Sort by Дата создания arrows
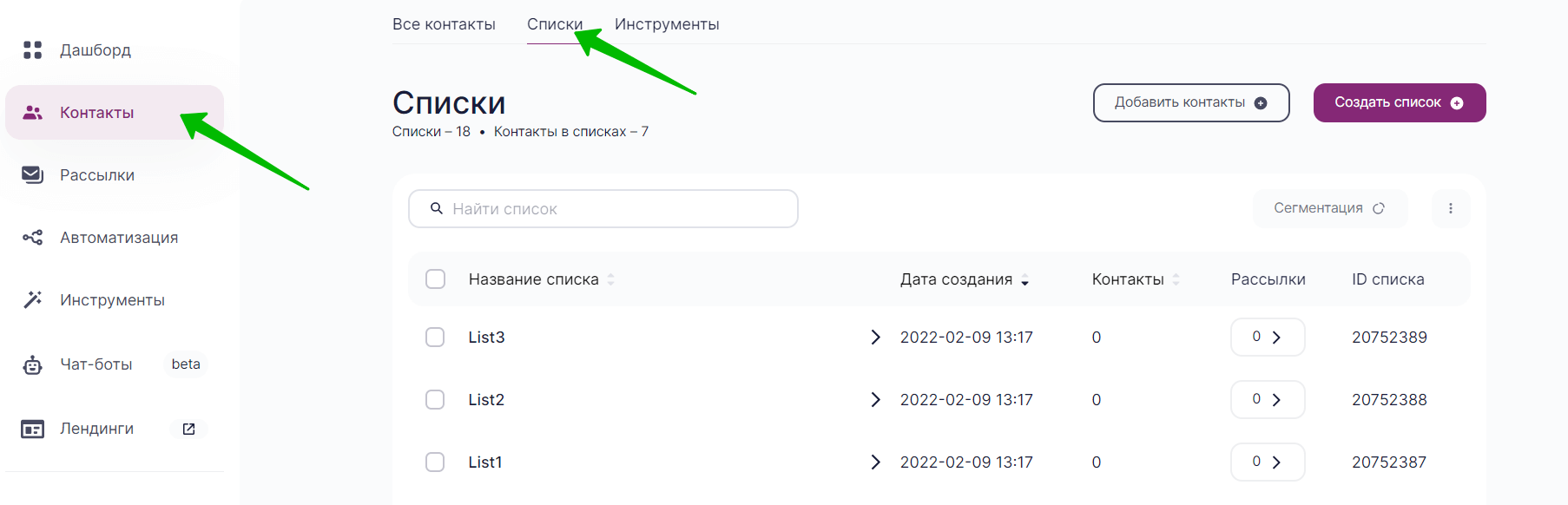Screen dimensions: 1568x505 coord(1024,279)
